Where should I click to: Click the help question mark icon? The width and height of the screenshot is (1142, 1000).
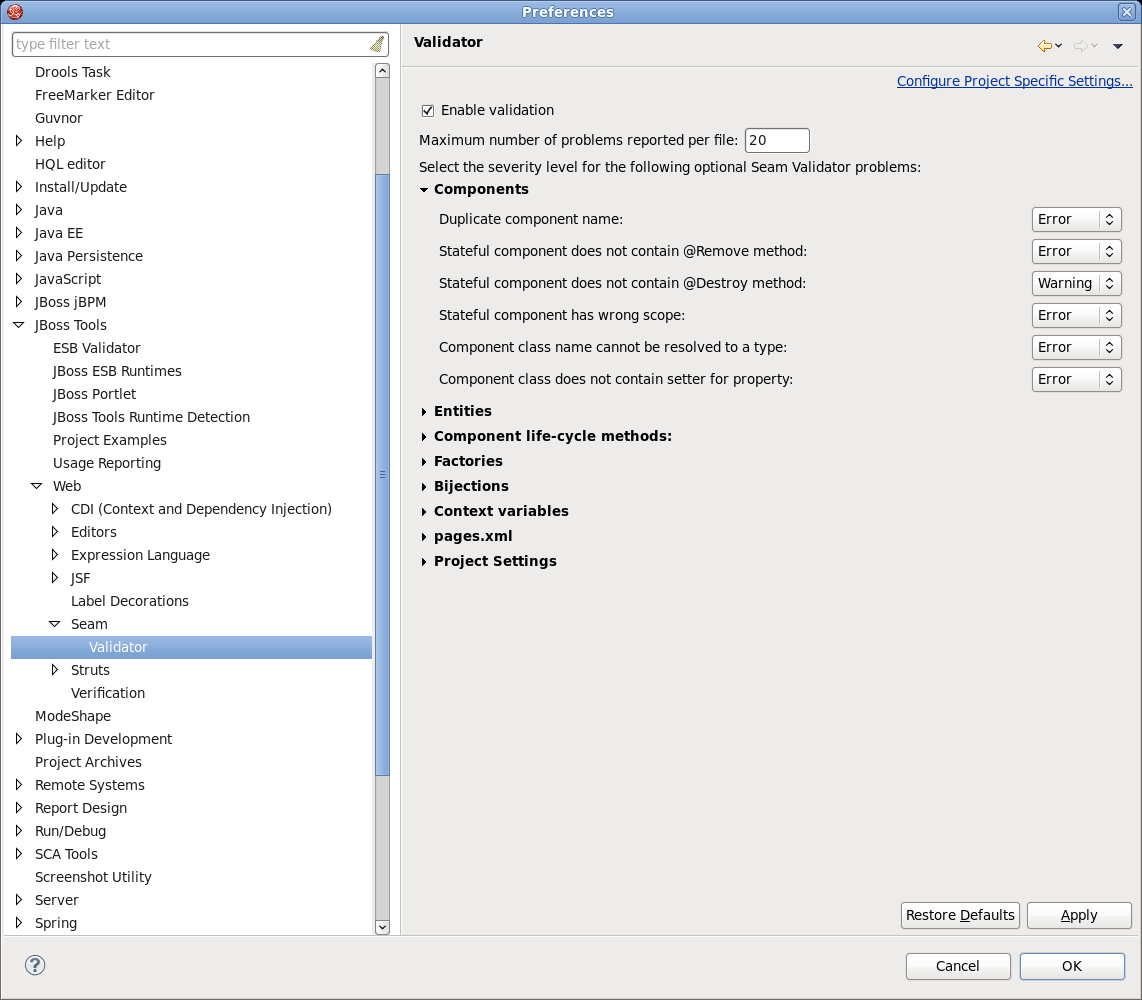pyautogui.click(x=35, y=965)
